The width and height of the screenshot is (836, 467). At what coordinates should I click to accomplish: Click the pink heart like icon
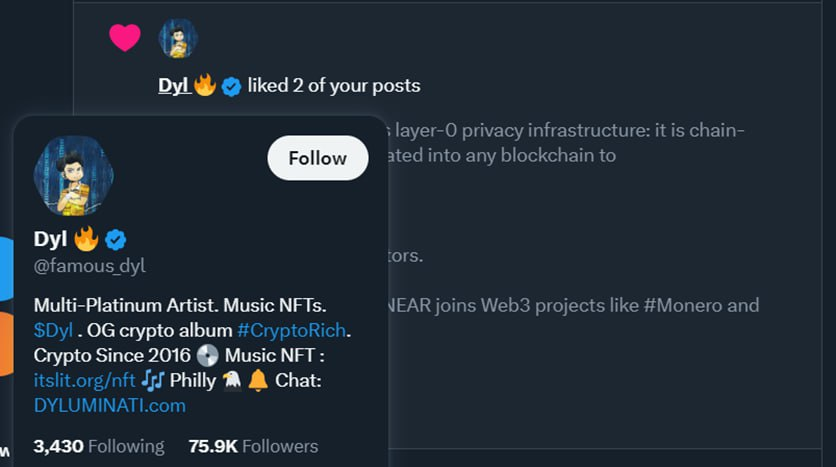coord(125,37)
